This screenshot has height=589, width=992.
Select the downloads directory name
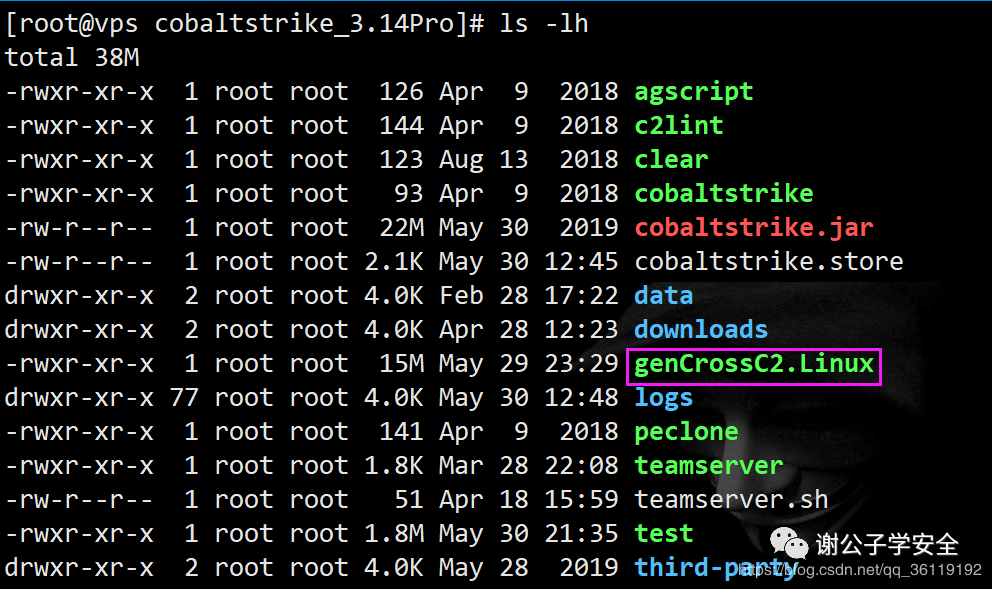click(x=701, y=330)
